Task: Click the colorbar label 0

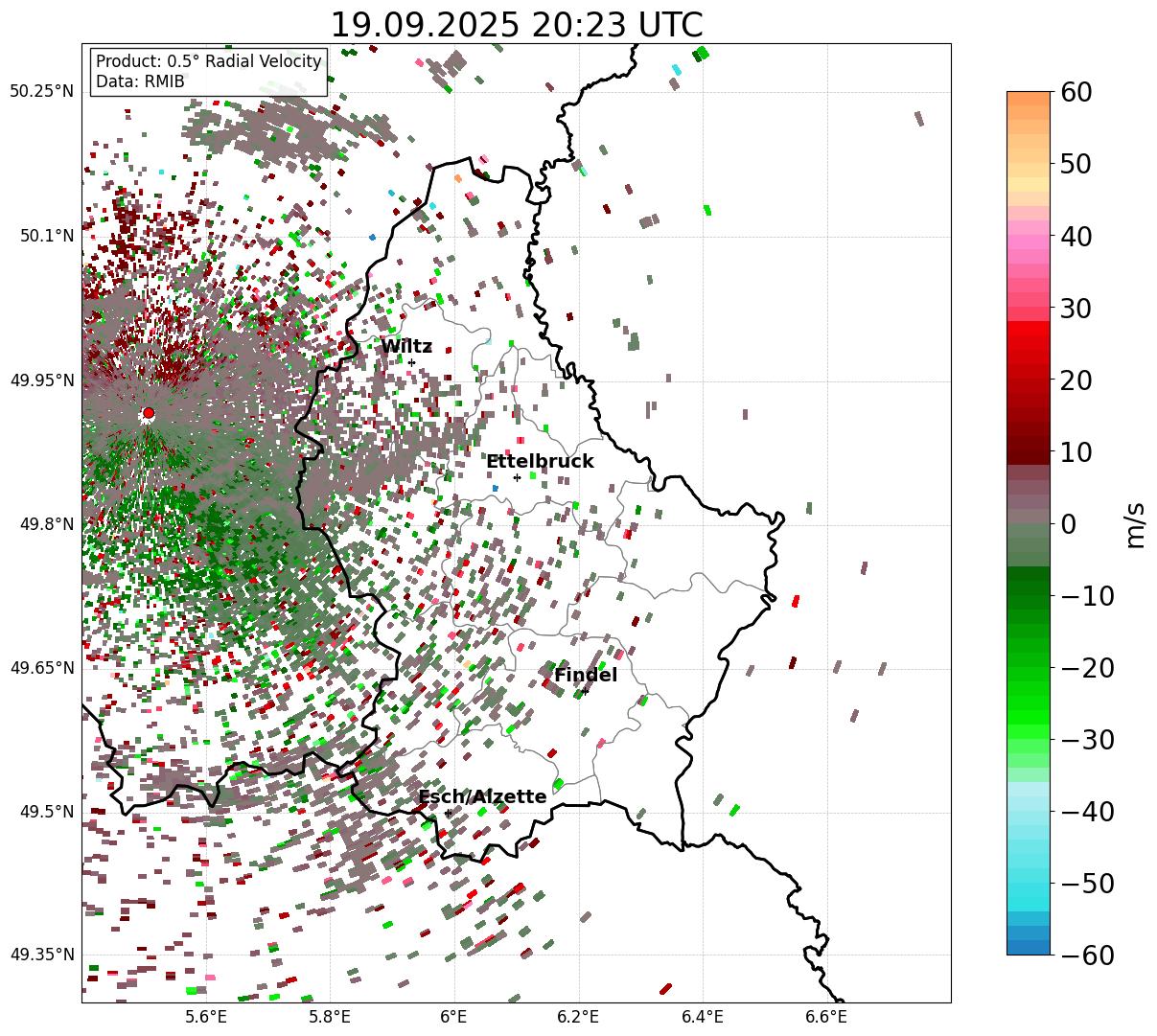Action: coord(1068,523)
